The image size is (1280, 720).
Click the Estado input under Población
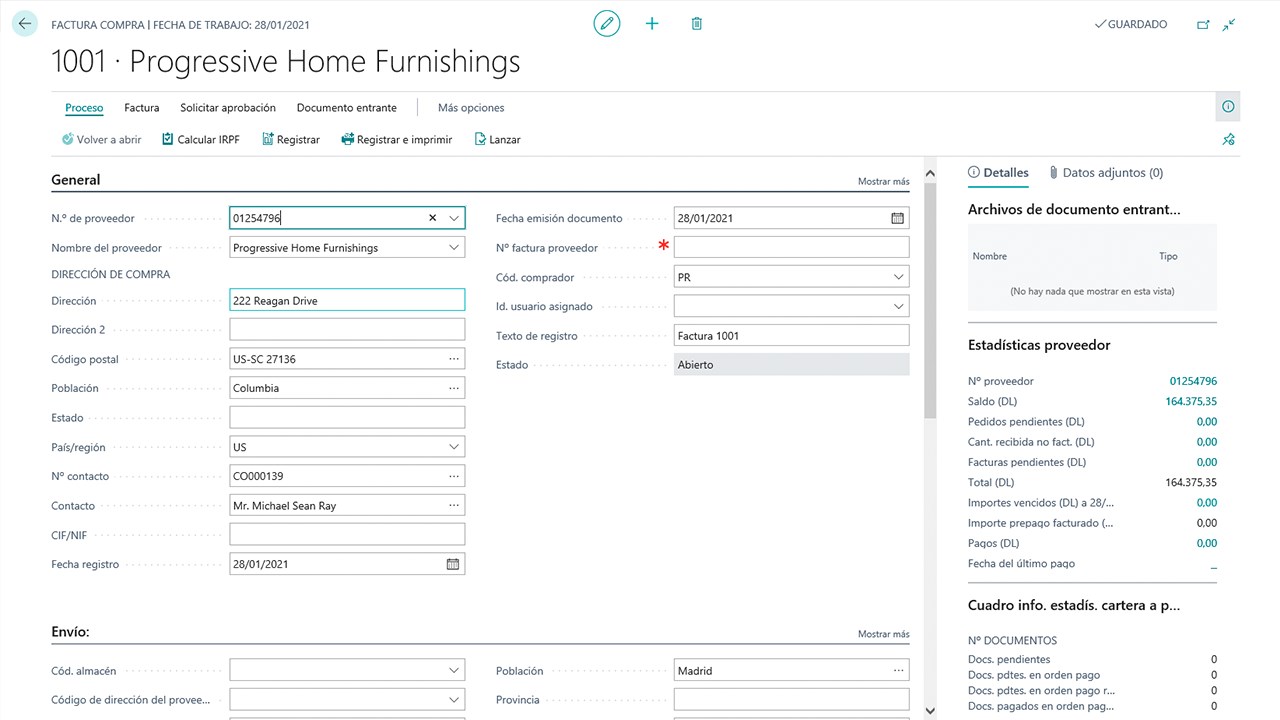click(347, 418)
